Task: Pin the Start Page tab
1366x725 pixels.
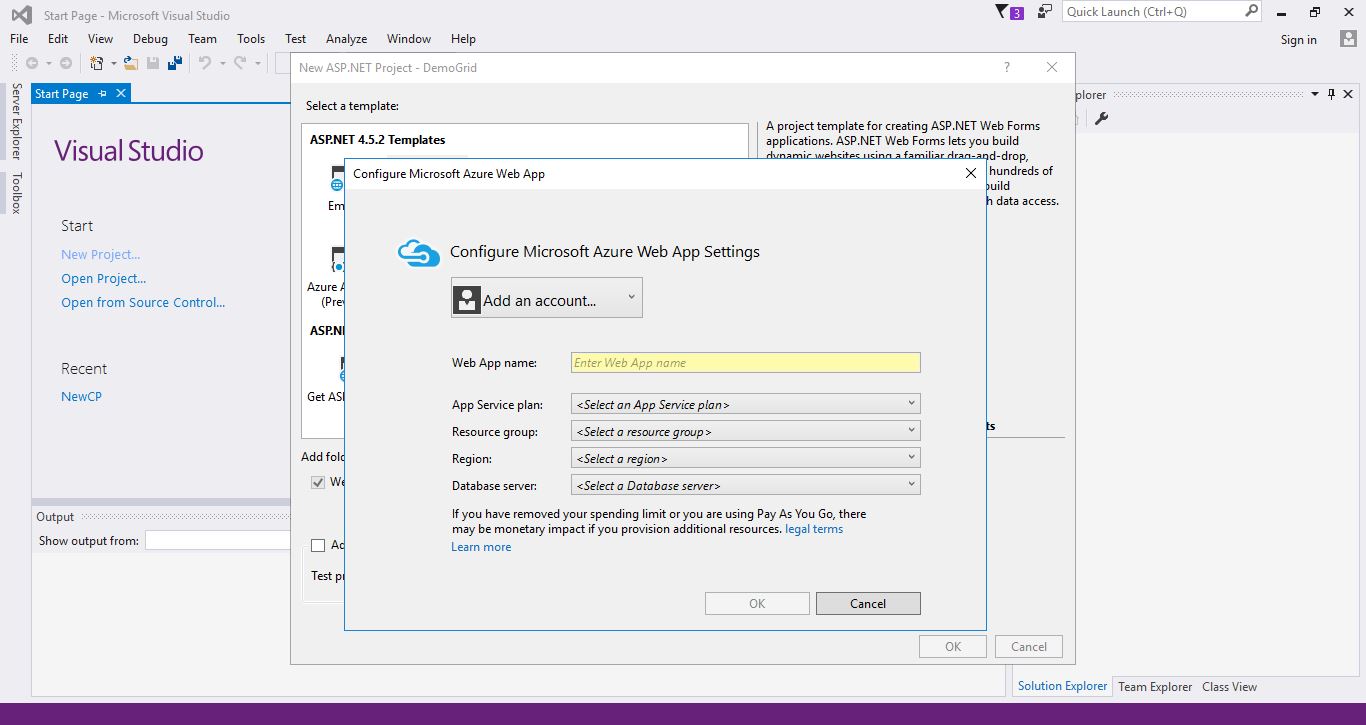Action: pyautogui.click(x=103, y=93)
